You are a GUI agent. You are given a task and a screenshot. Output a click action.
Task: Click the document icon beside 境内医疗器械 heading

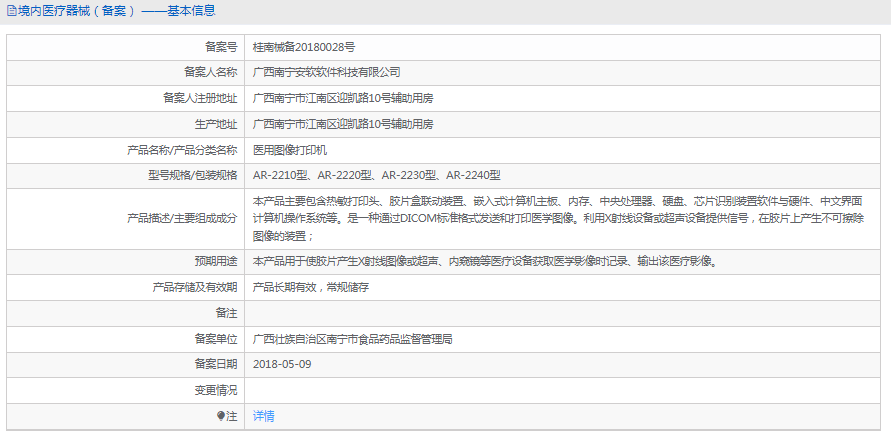(x=11, y=11)
